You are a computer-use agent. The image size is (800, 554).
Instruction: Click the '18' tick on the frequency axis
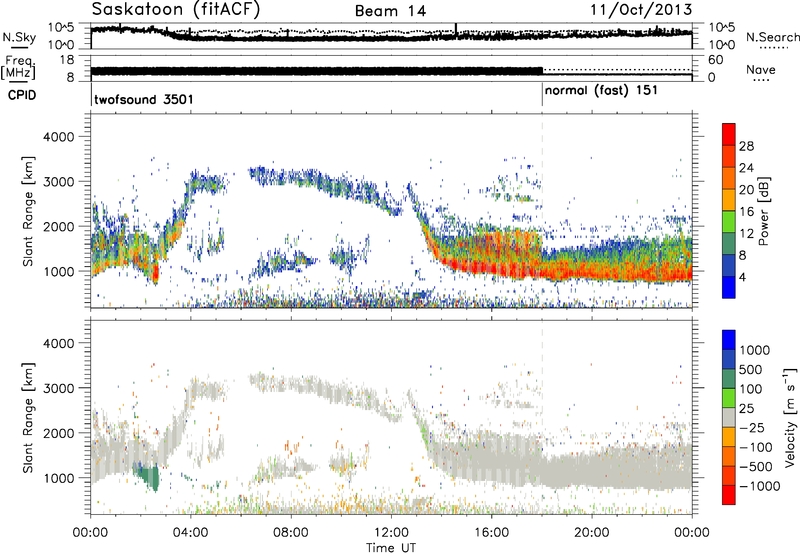[67, 59]
